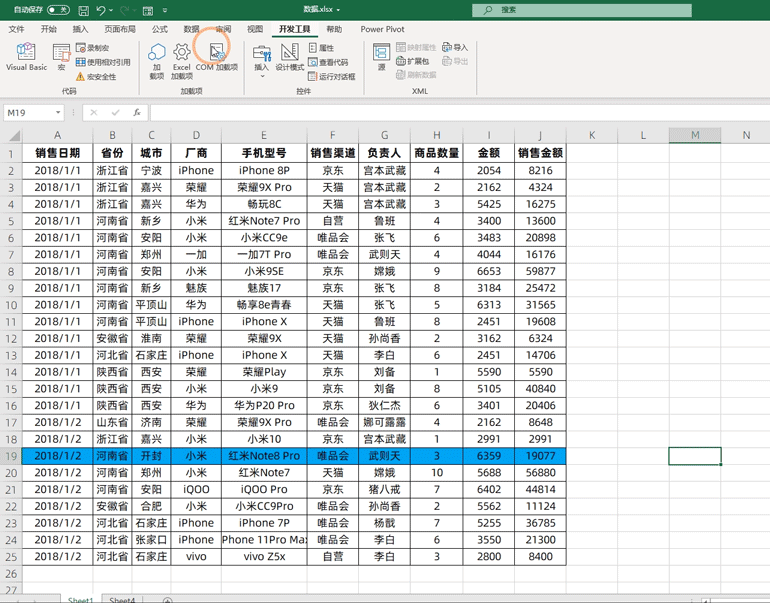Expand the 数据.xlsx file name dropdown
The width and height of the screenshot is (770, 603).
click(x=338, y=10)
